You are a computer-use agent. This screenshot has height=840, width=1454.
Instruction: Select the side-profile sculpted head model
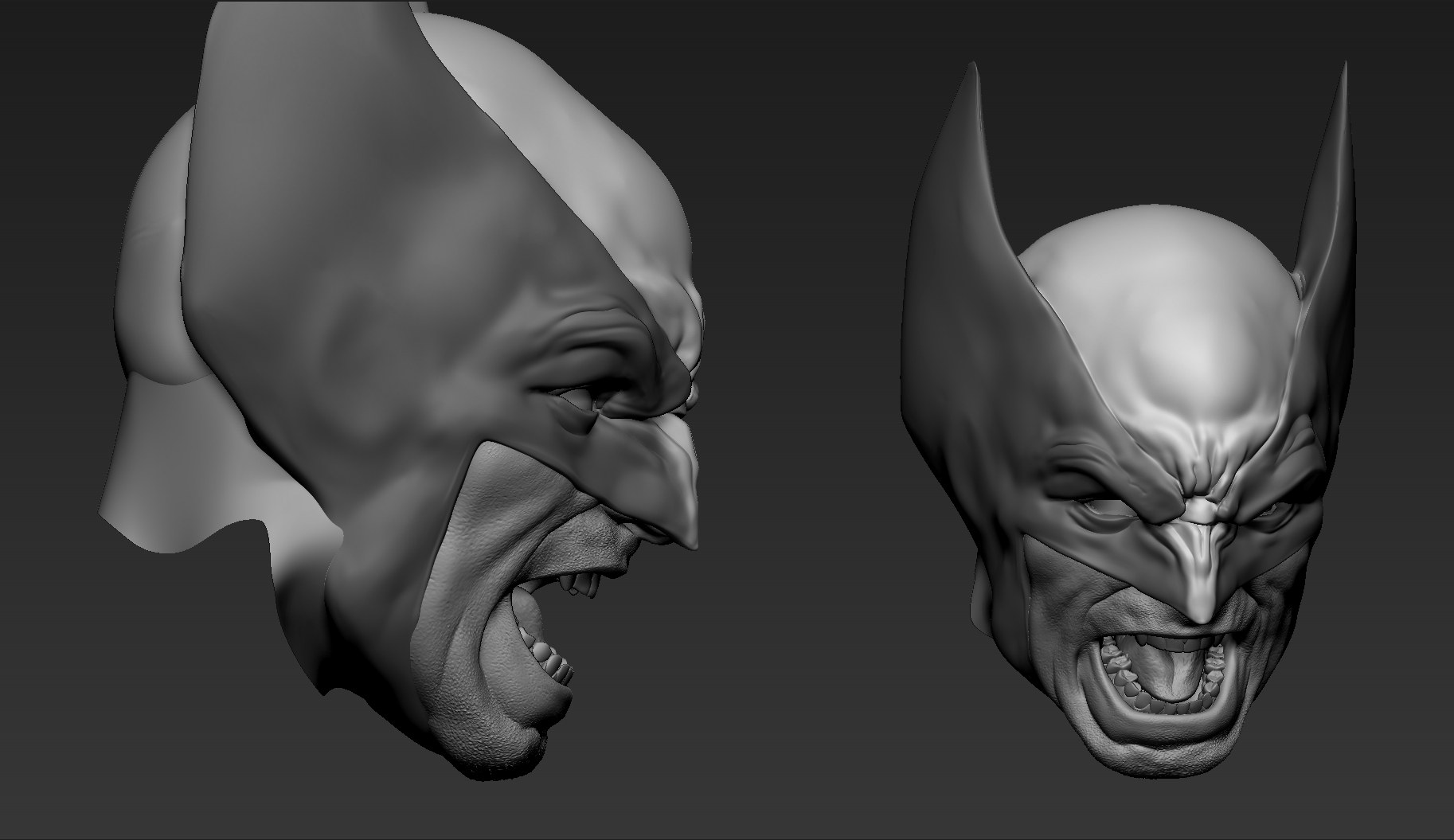pos(402,390)
